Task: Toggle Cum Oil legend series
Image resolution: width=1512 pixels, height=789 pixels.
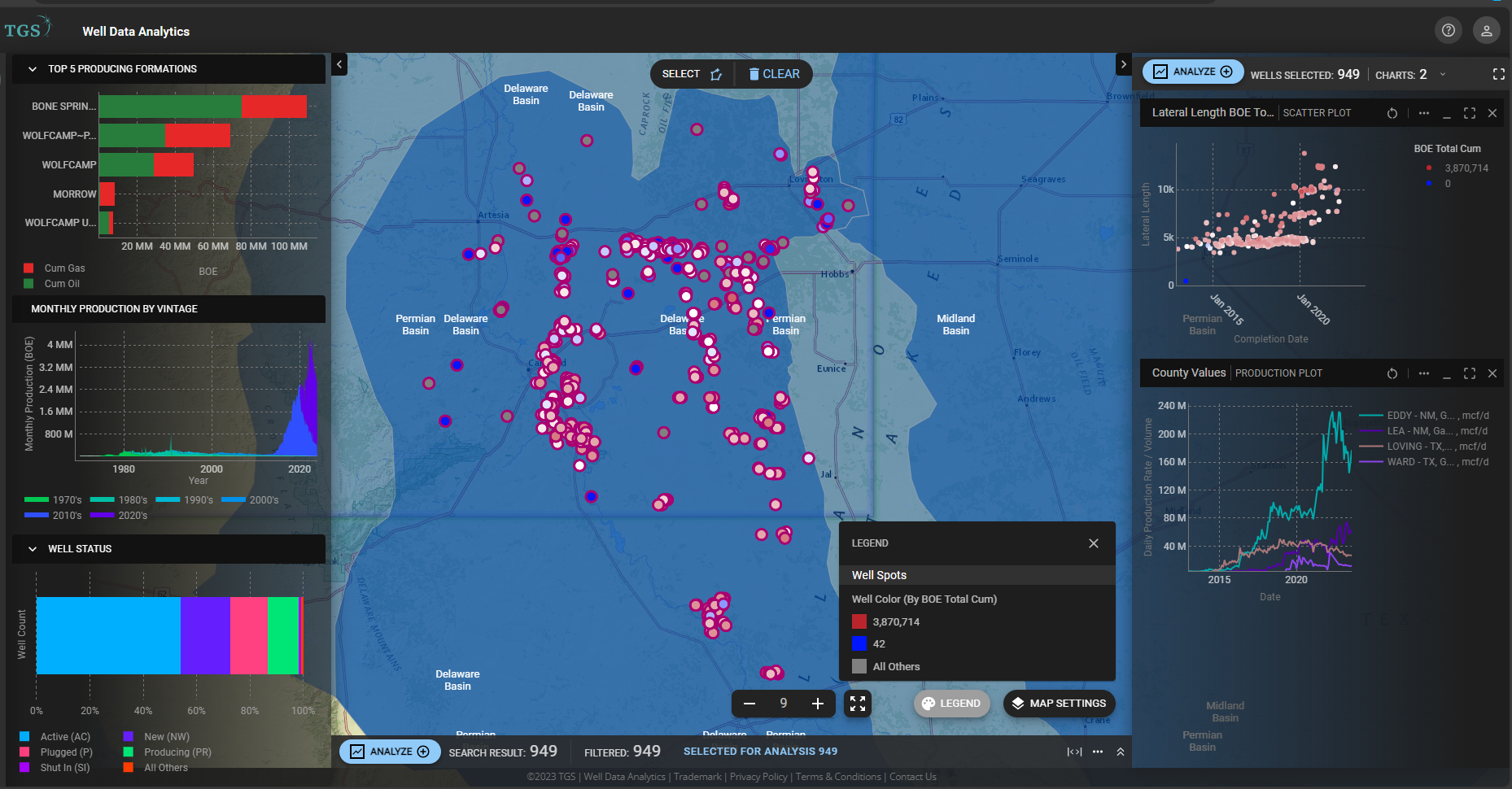Action: point(52,284)
